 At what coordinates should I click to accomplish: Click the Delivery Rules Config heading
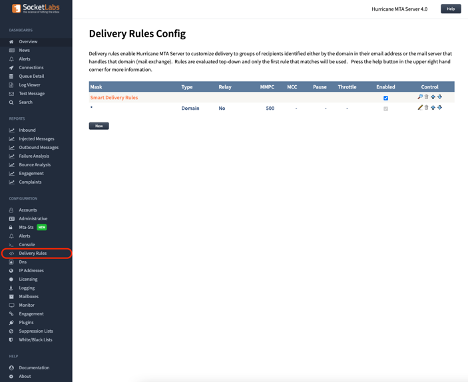(x=137, y=34)
